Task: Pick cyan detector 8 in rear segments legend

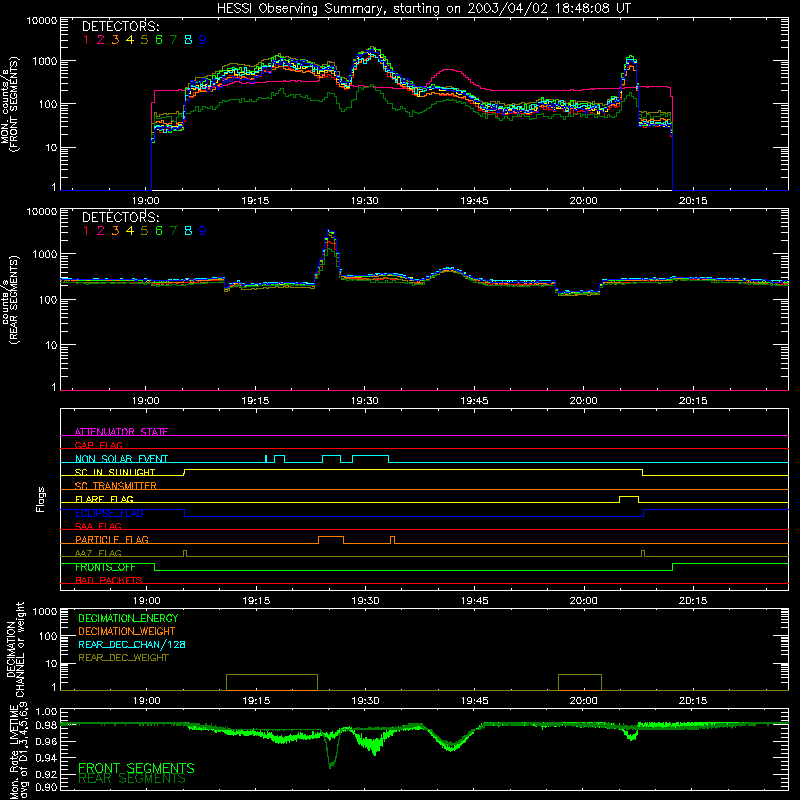Action: (x=188, y=231)
